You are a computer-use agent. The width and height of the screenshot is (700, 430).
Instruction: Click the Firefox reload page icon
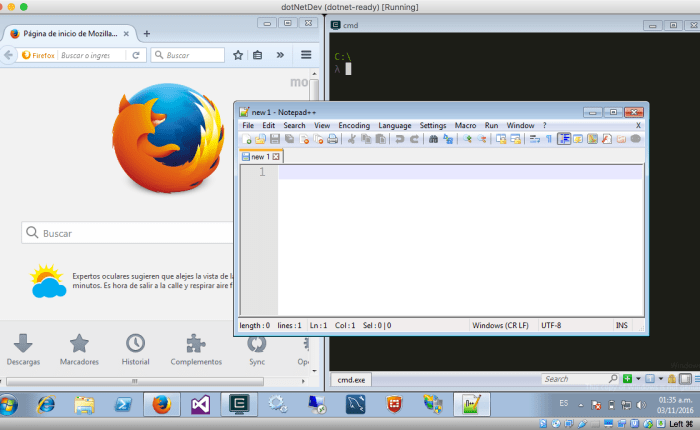pos(136,55)
